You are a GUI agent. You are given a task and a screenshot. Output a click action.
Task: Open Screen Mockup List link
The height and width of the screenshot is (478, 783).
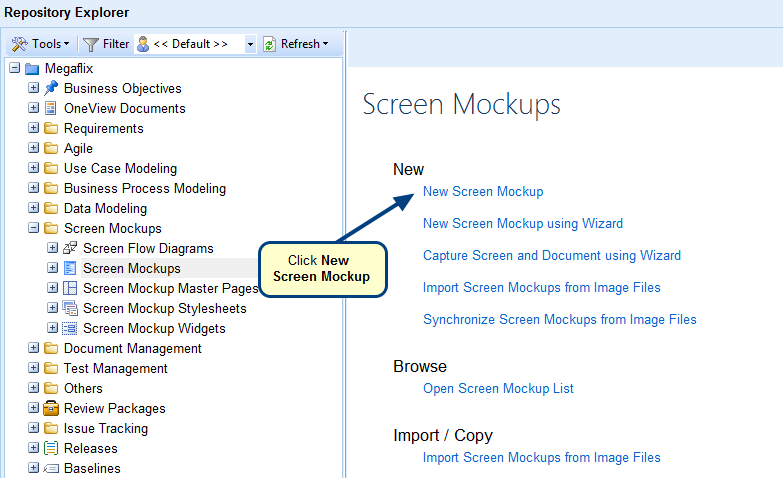point(498,388)
